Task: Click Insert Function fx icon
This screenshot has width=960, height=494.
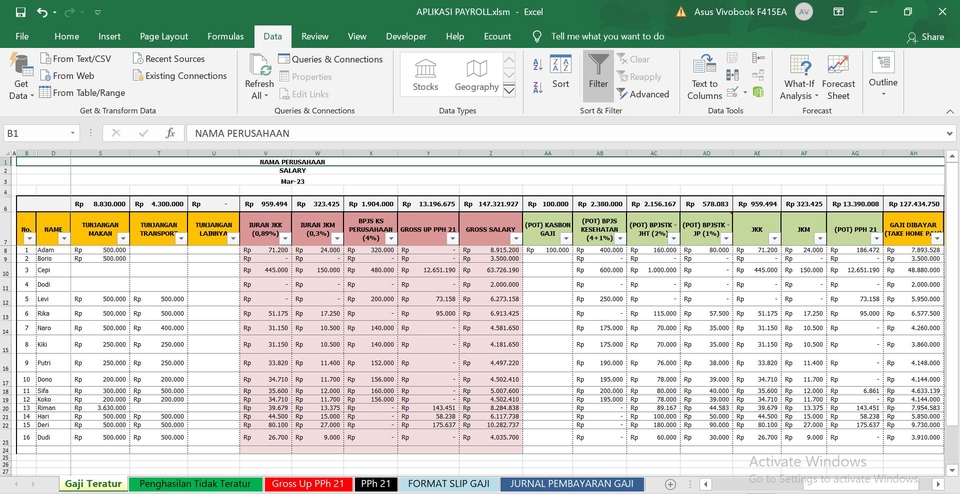Action: (x=170, y=133)
